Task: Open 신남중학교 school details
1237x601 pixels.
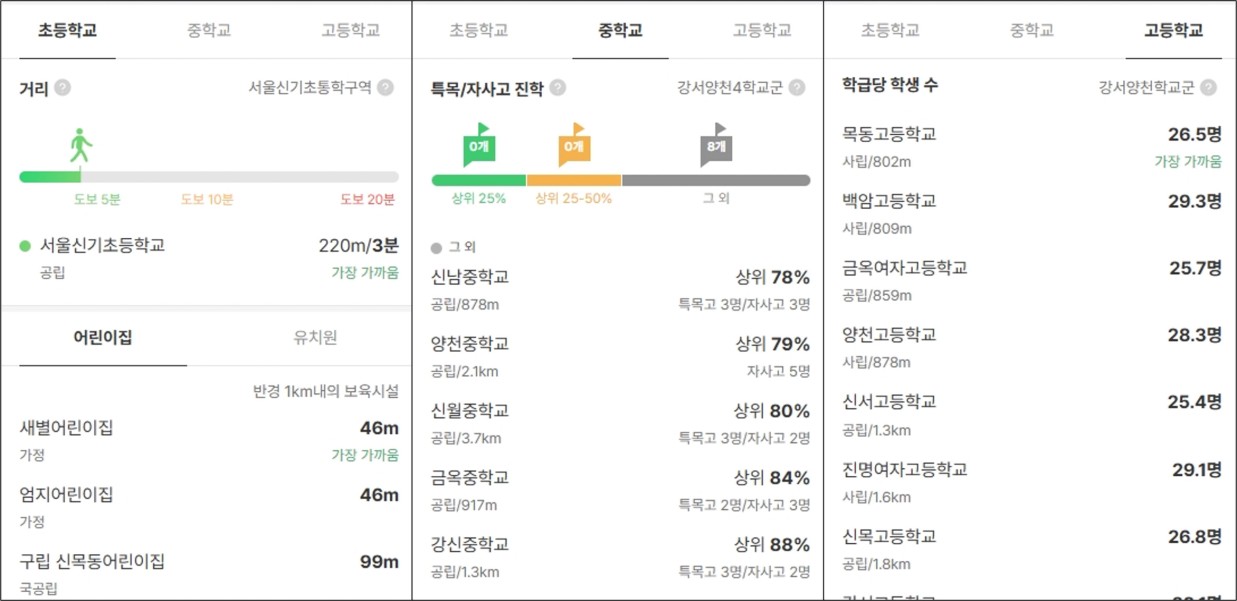Action: (620, 290)
